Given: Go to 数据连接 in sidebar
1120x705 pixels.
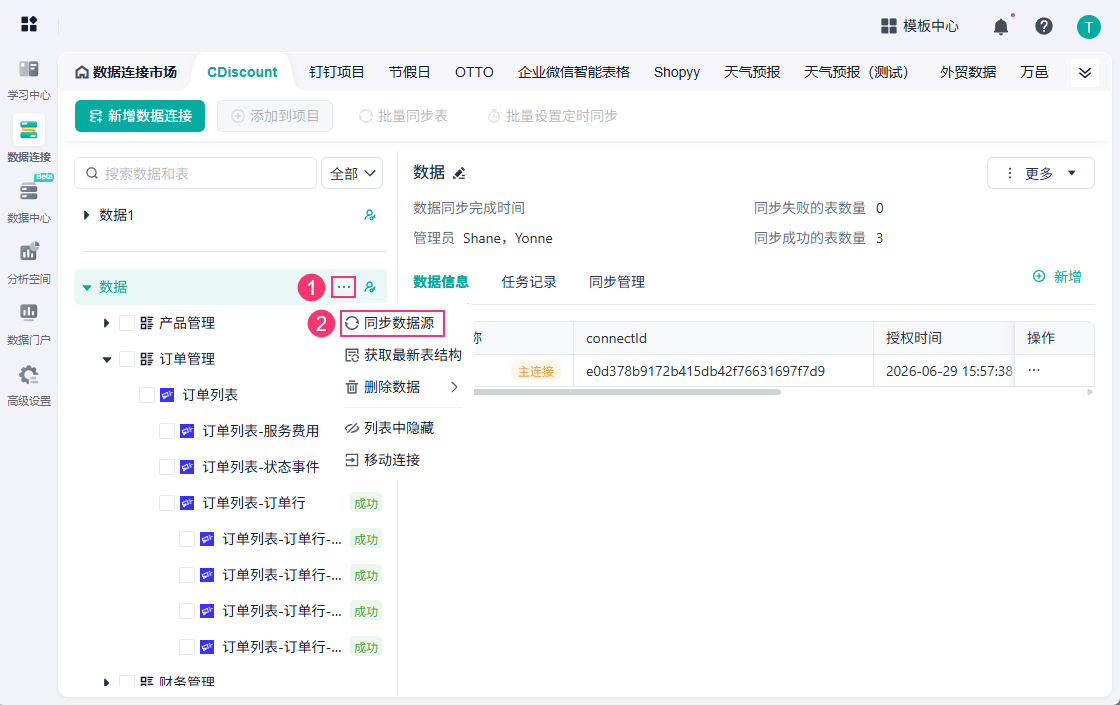Looking at the screenshot, I should (x=29, y=140).
